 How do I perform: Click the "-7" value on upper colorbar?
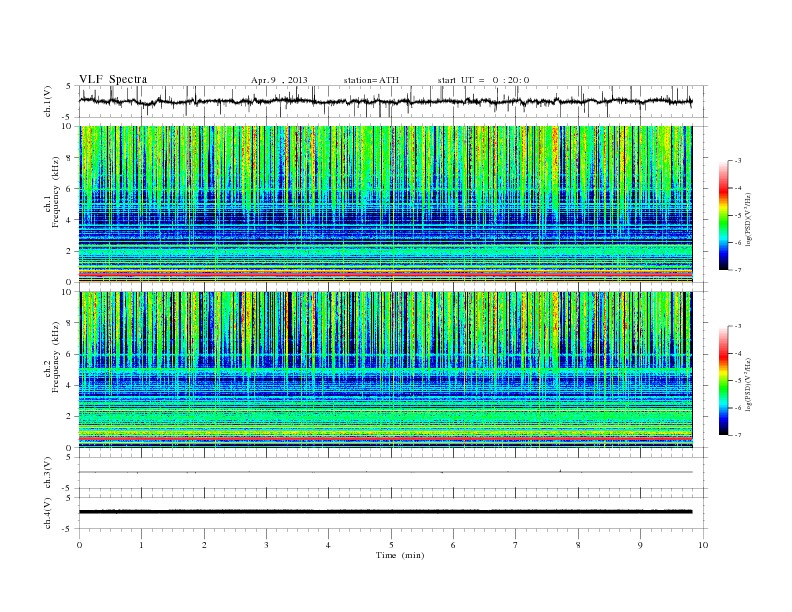[737, 270]
